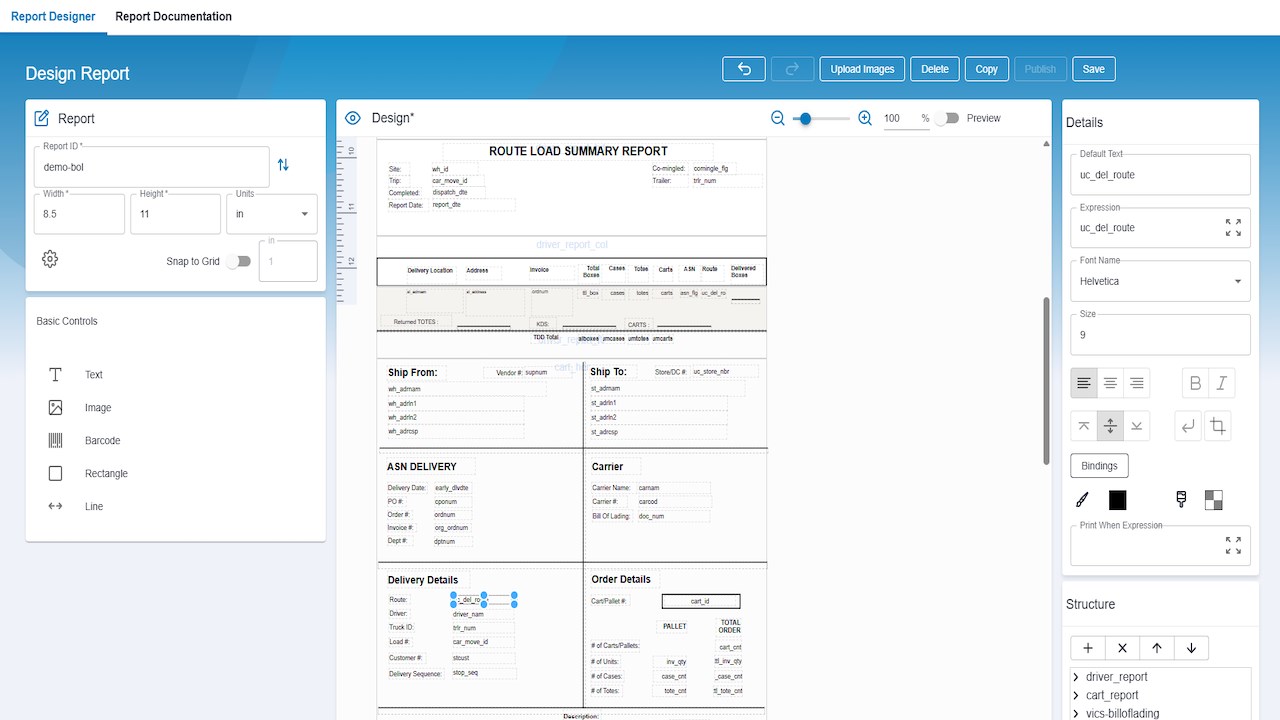Pick the black foreground color swatch

[1118, 499]
